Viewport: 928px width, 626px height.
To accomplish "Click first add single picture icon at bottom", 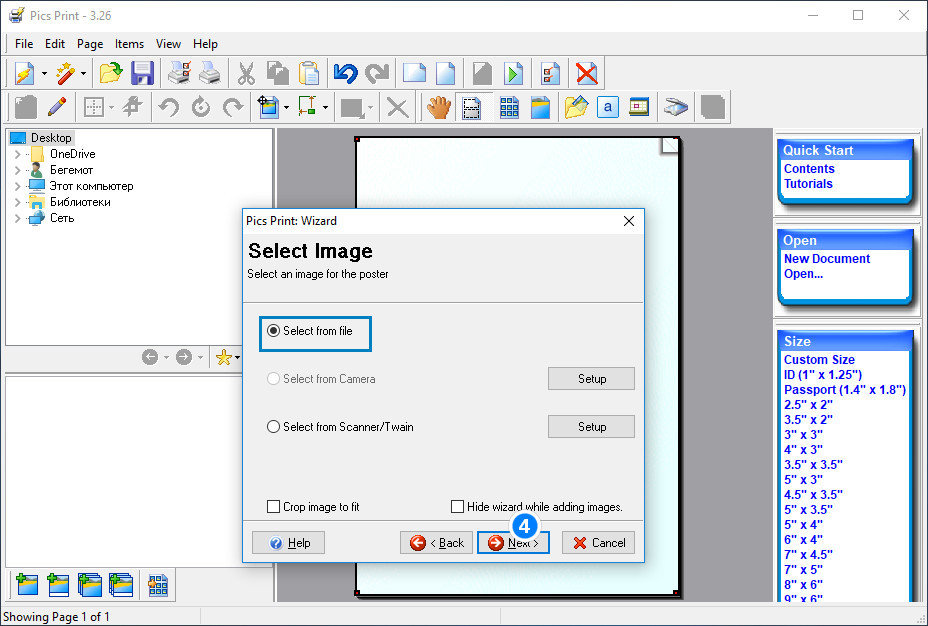I will click(27, 585).
